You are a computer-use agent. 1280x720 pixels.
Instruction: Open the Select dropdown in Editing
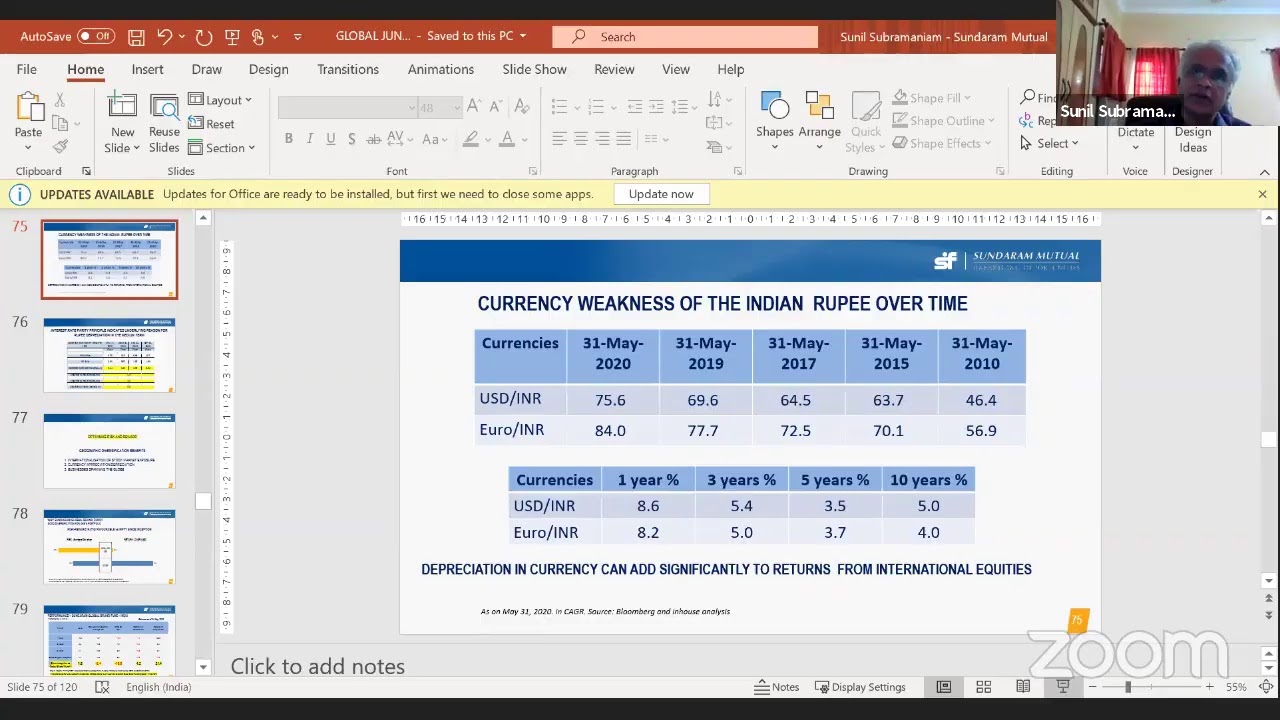pos(1049,144)
